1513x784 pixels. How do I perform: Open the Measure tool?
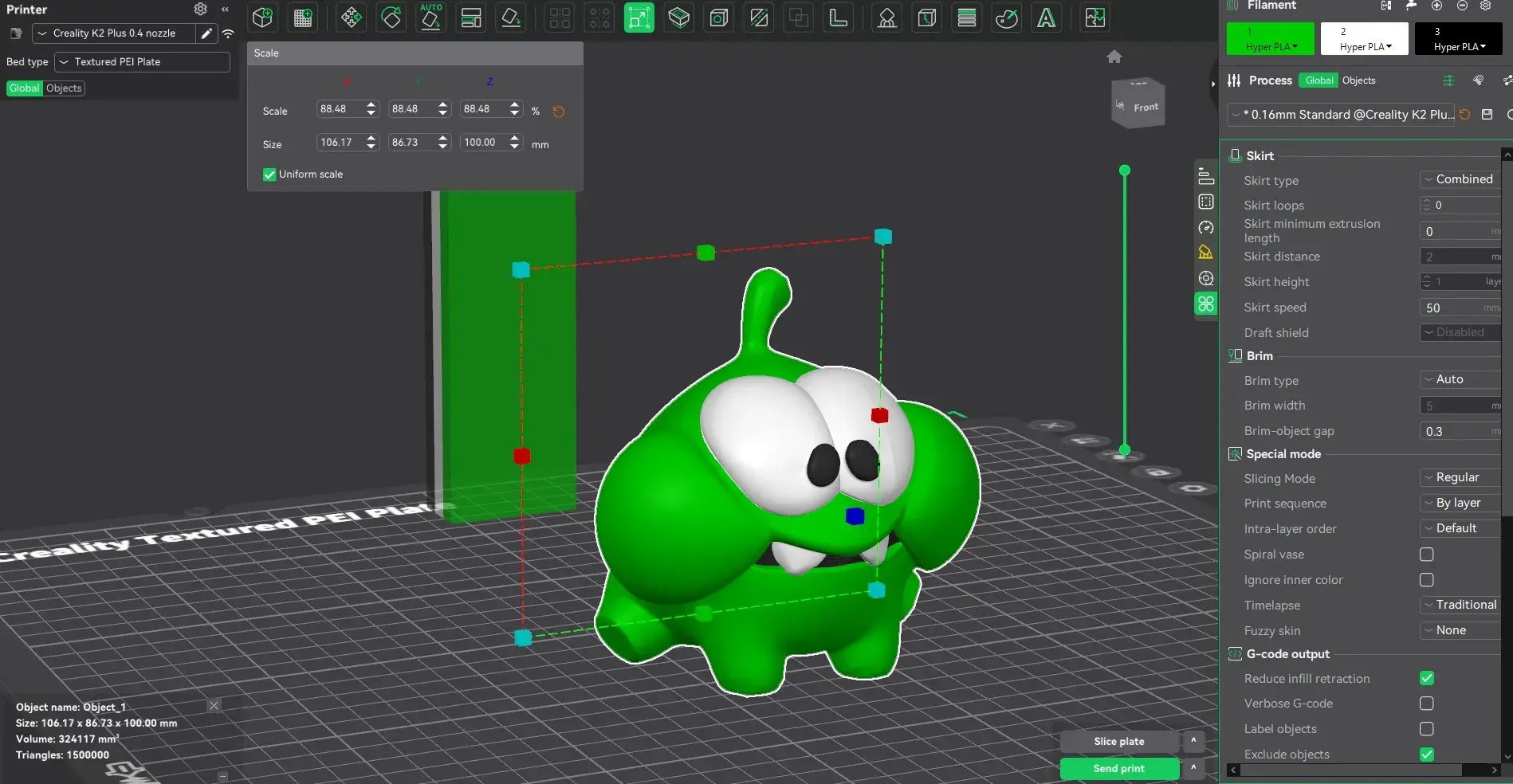[839, 18]
